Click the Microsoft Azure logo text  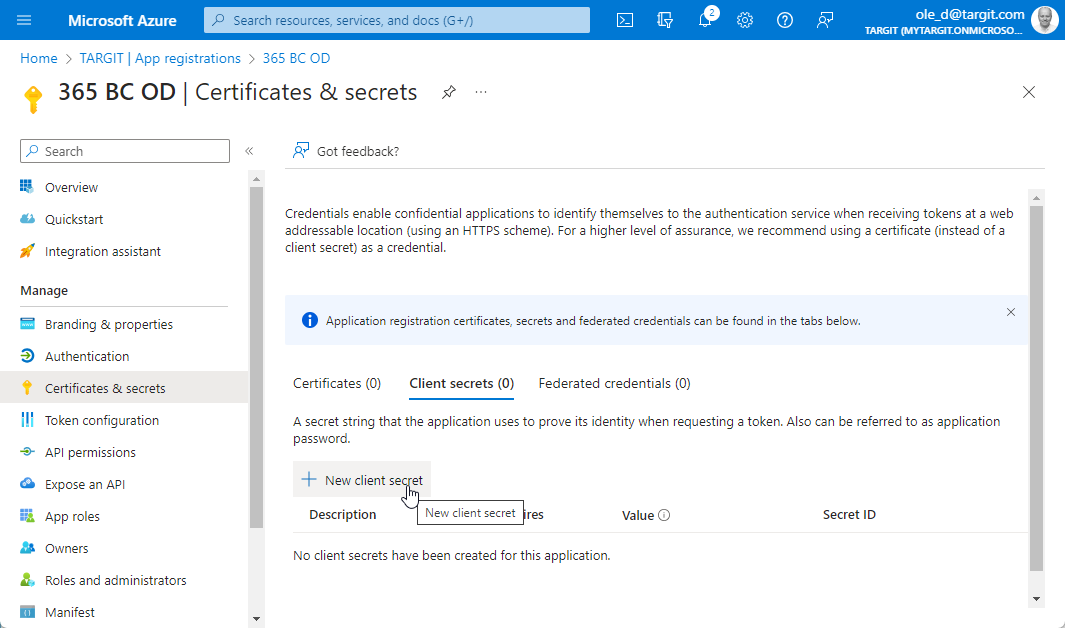click(122, 20)
